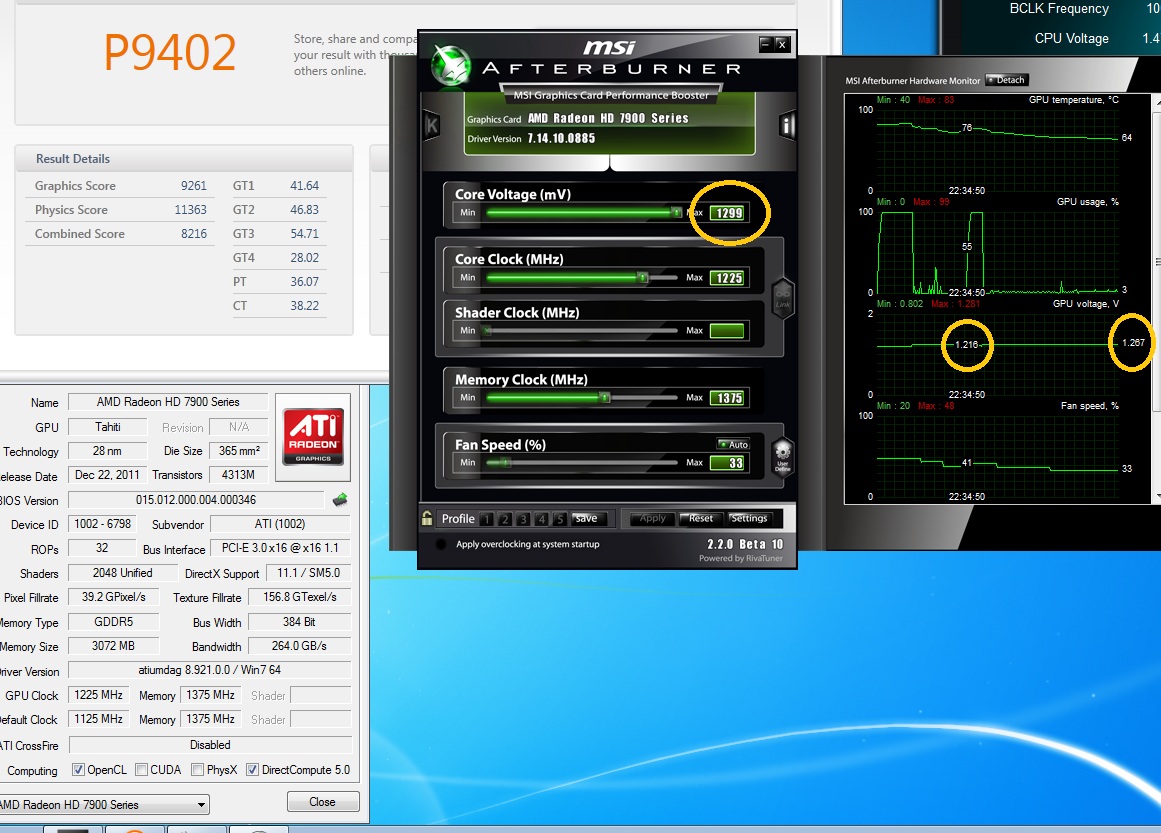Click the hardware monitor scrollbar up arrow
The image size is (1161, 833).
click(x=1157, y=100)
